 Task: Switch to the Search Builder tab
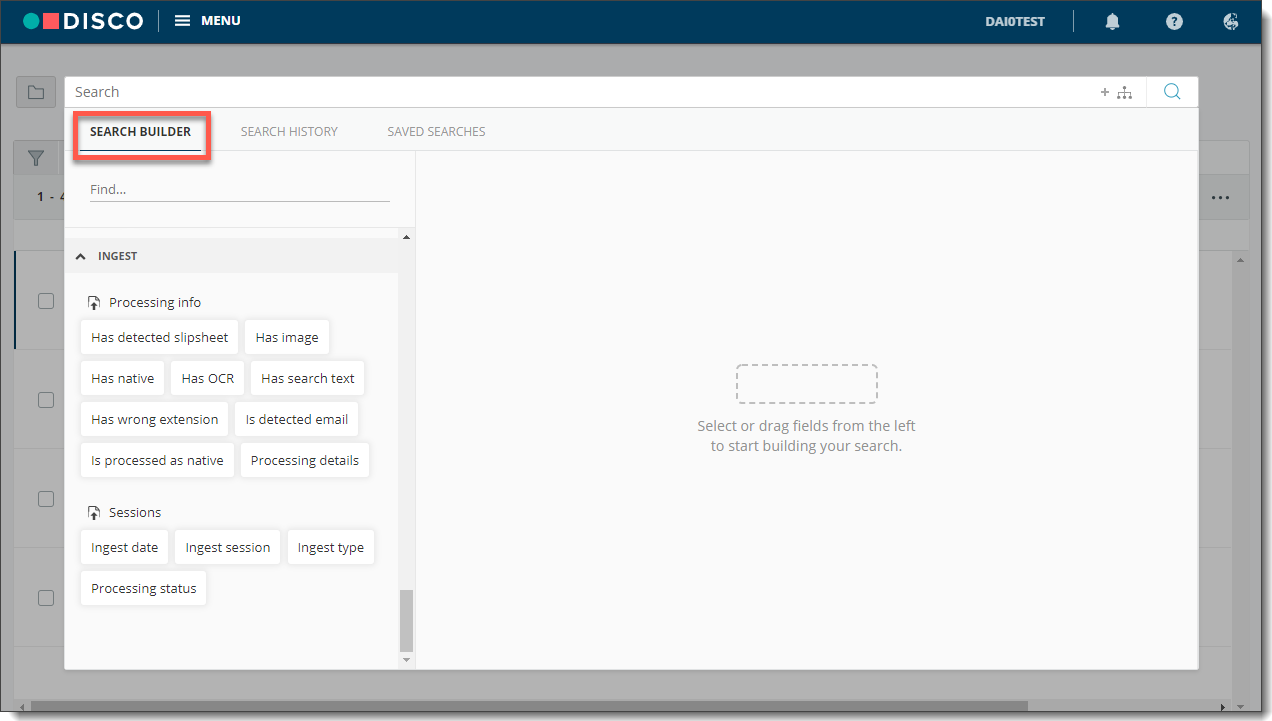tap(140, 132)
